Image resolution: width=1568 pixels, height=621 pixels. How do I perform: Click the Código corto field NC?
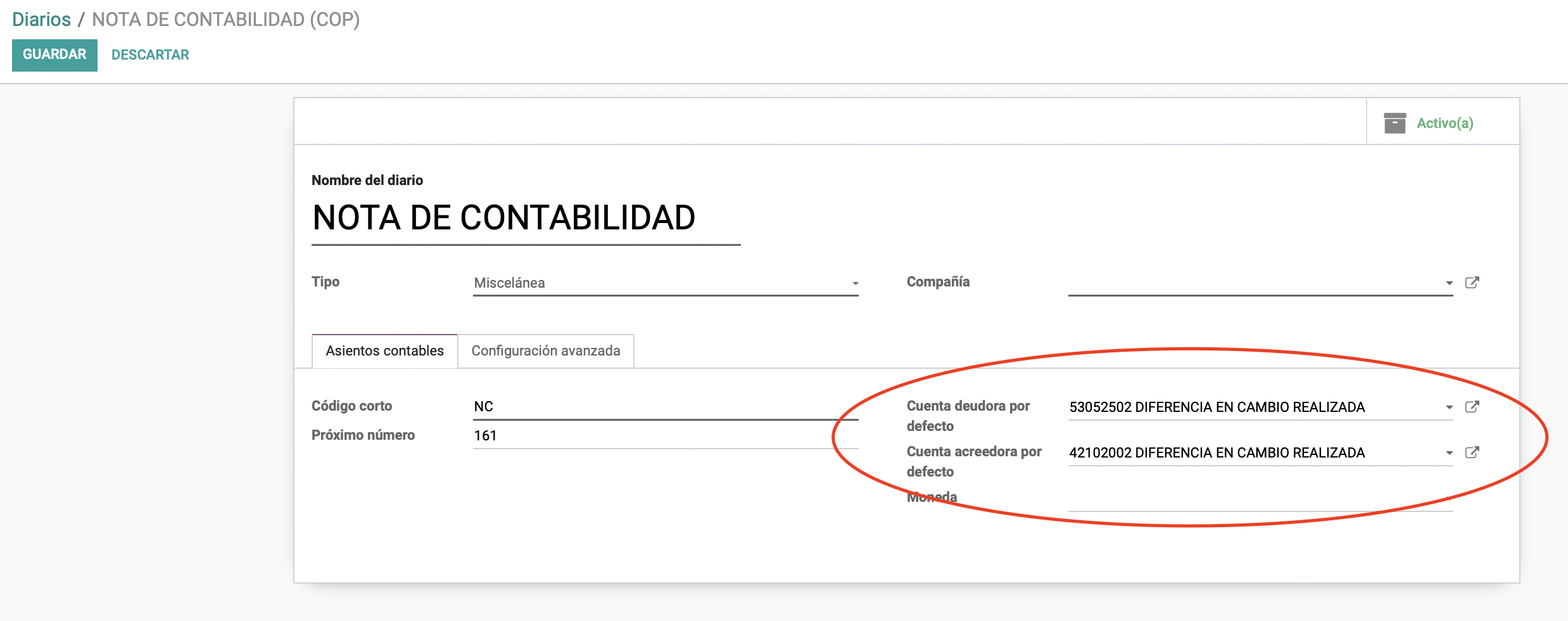tap(666, 407)
